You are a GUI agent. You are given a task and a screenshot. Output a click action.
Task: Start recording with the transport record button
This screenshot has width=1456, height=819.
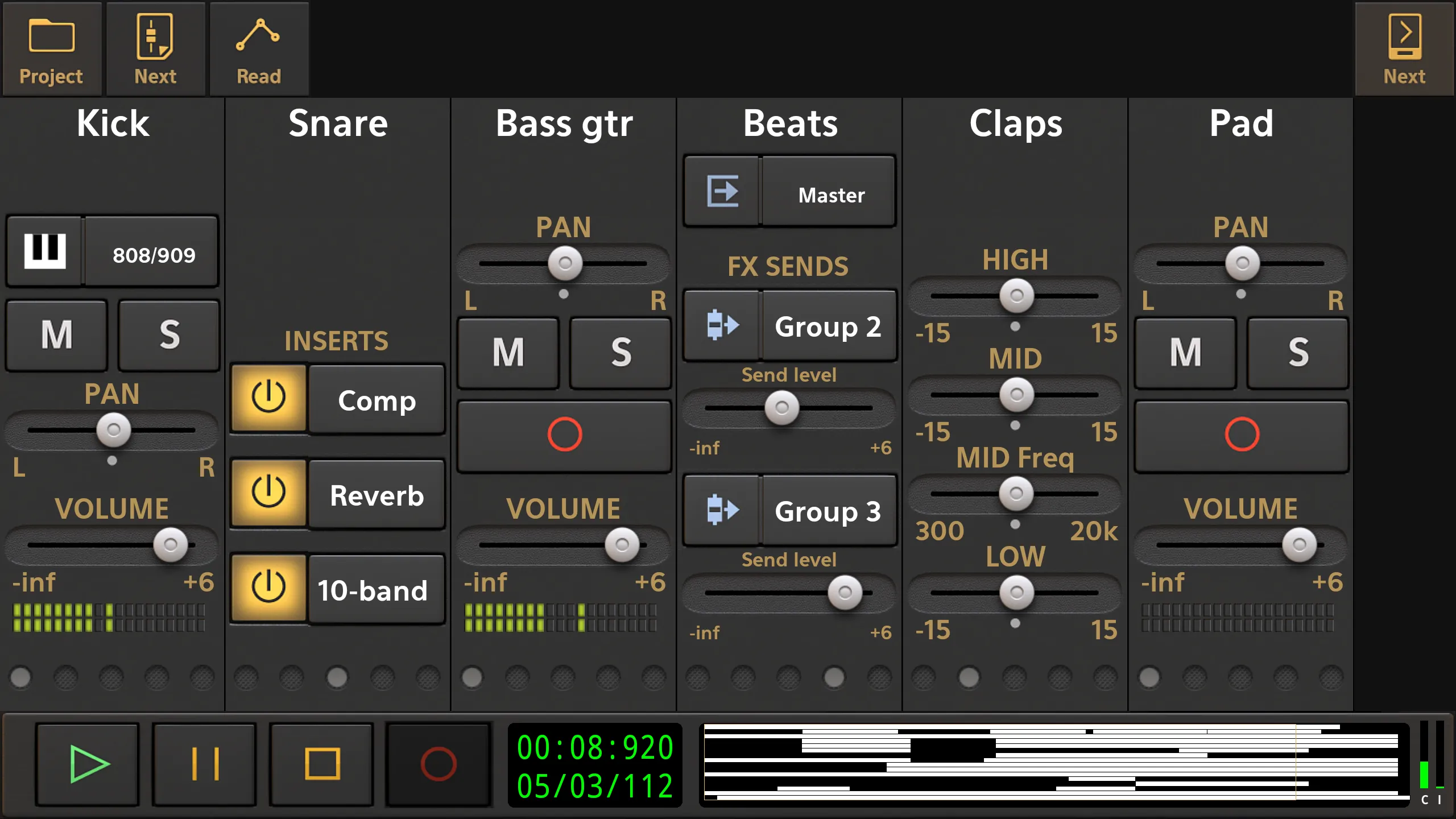[439, 764]
